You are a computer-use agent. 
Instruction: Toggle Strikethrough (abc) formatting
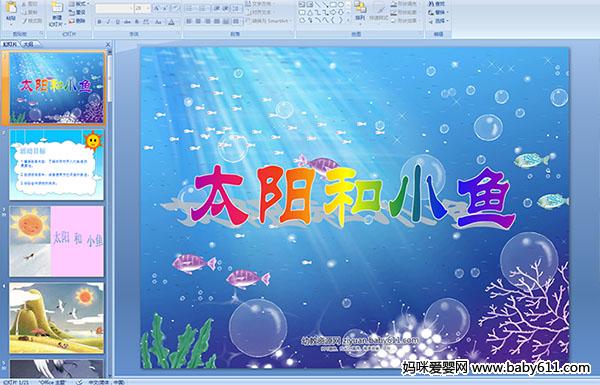pos(127,22)
